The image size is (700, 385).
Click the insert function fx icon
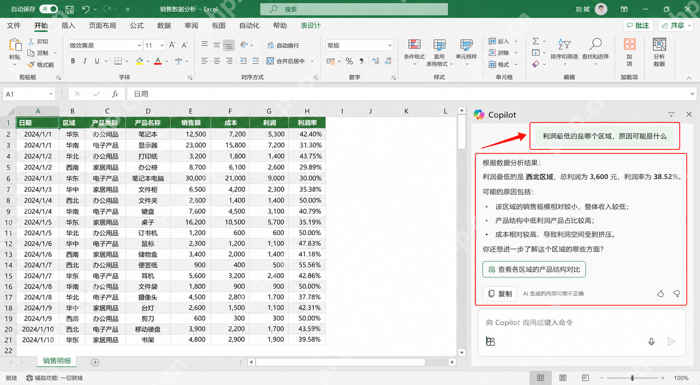click(x=115, y=94)
